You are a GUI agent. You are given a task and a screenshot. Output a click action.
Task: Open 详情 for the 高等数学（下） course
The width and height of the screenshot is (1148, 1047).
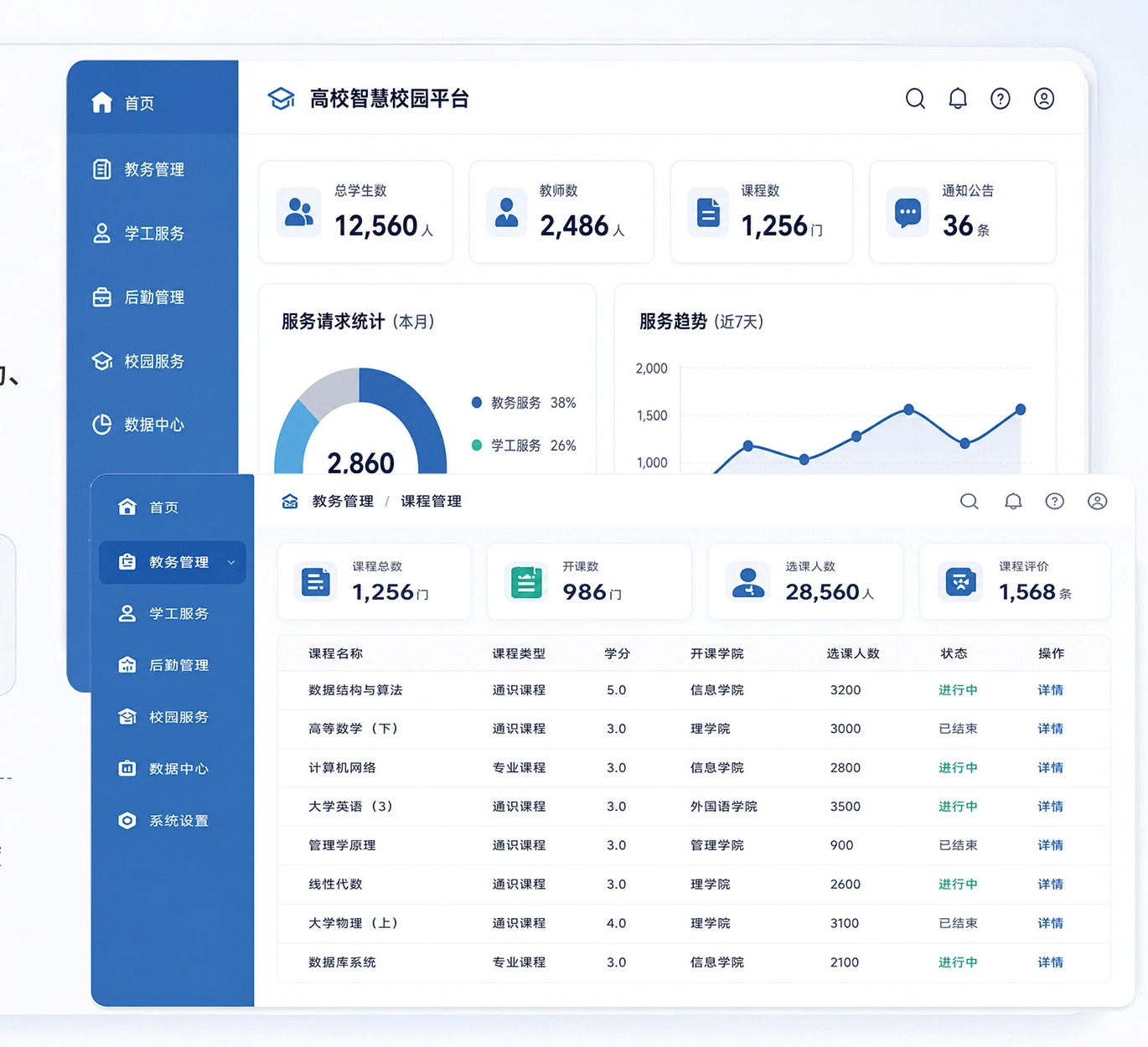[1050, 728]
